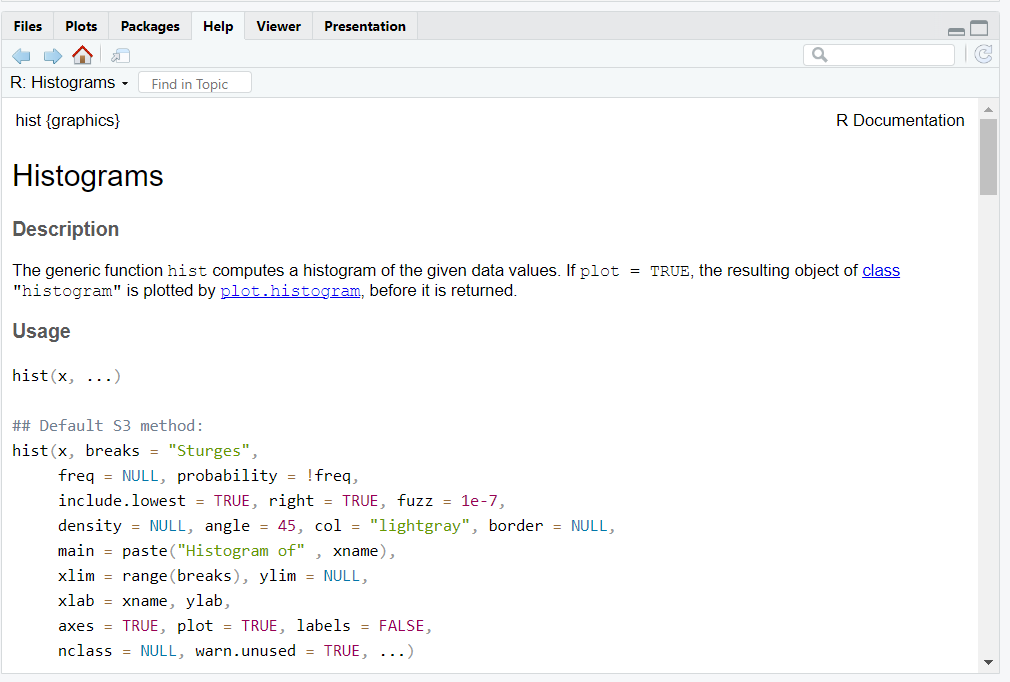The width and height of the screenshot is (1010, 682).
Task: Show help in new window
Action: tap(121, 55)
